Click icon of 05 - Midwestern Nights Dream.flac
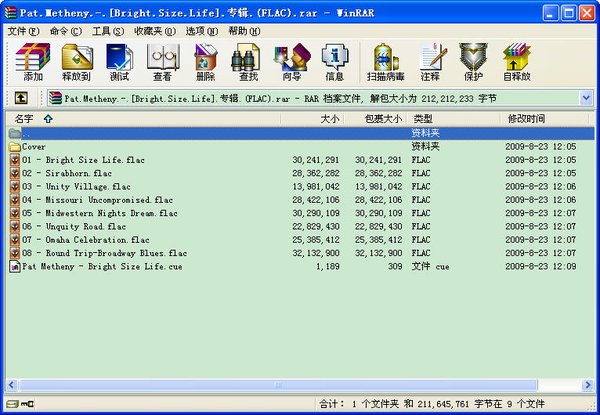 tap(15, 213)
